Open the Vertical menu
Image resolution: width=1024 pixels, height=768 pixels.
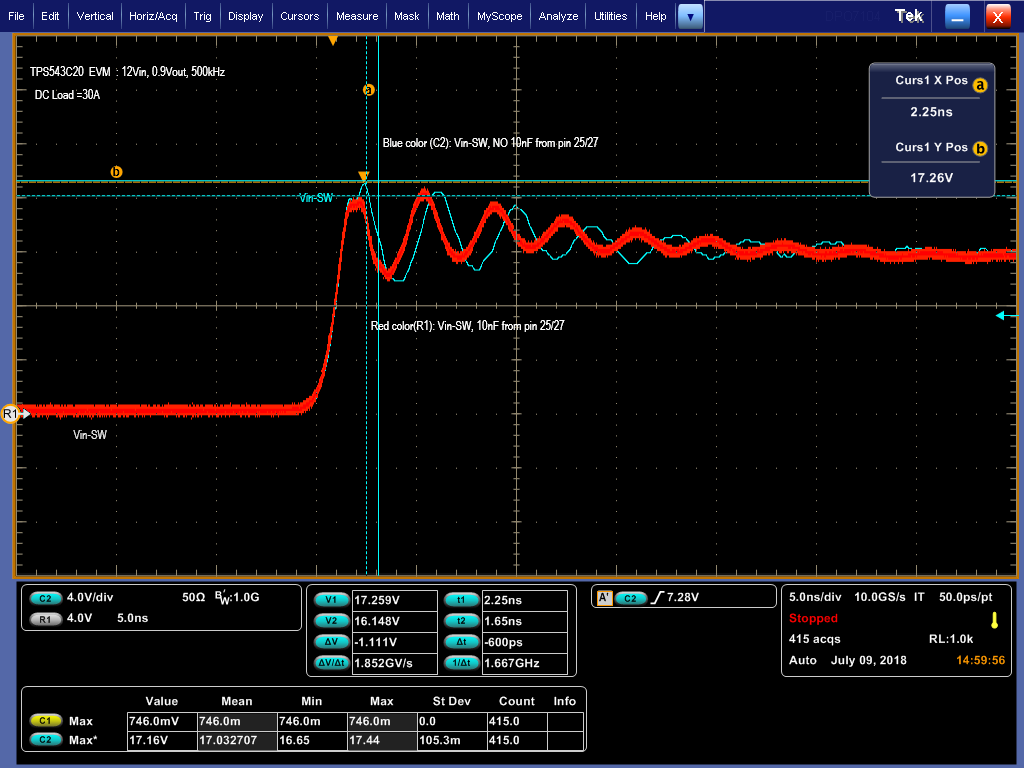95,16
